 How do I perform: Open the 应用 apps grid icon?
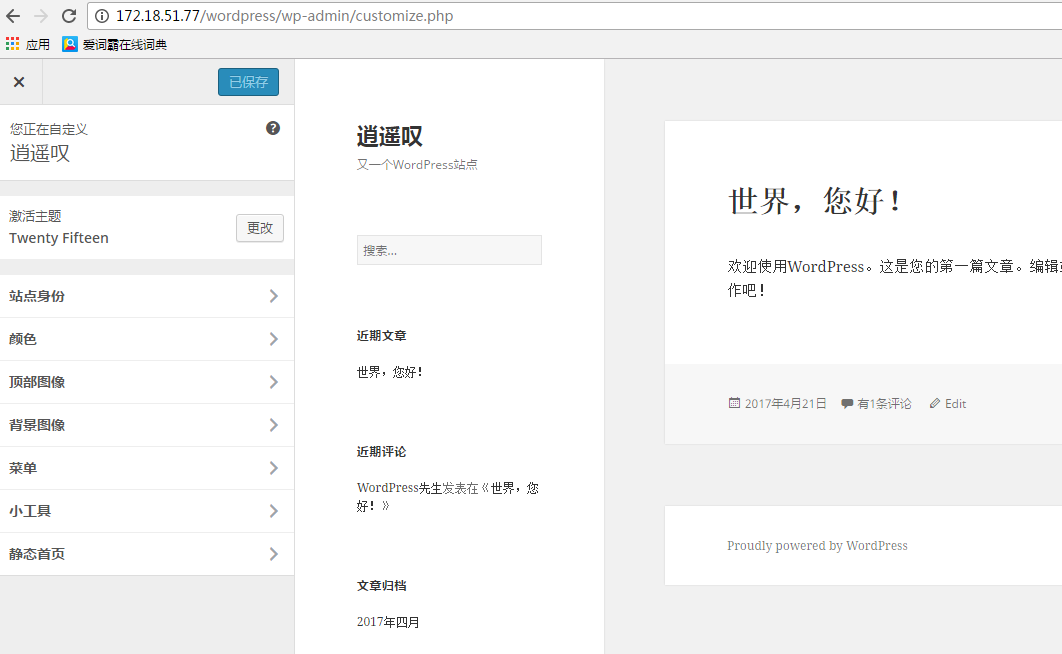click(x=12, y=44)
